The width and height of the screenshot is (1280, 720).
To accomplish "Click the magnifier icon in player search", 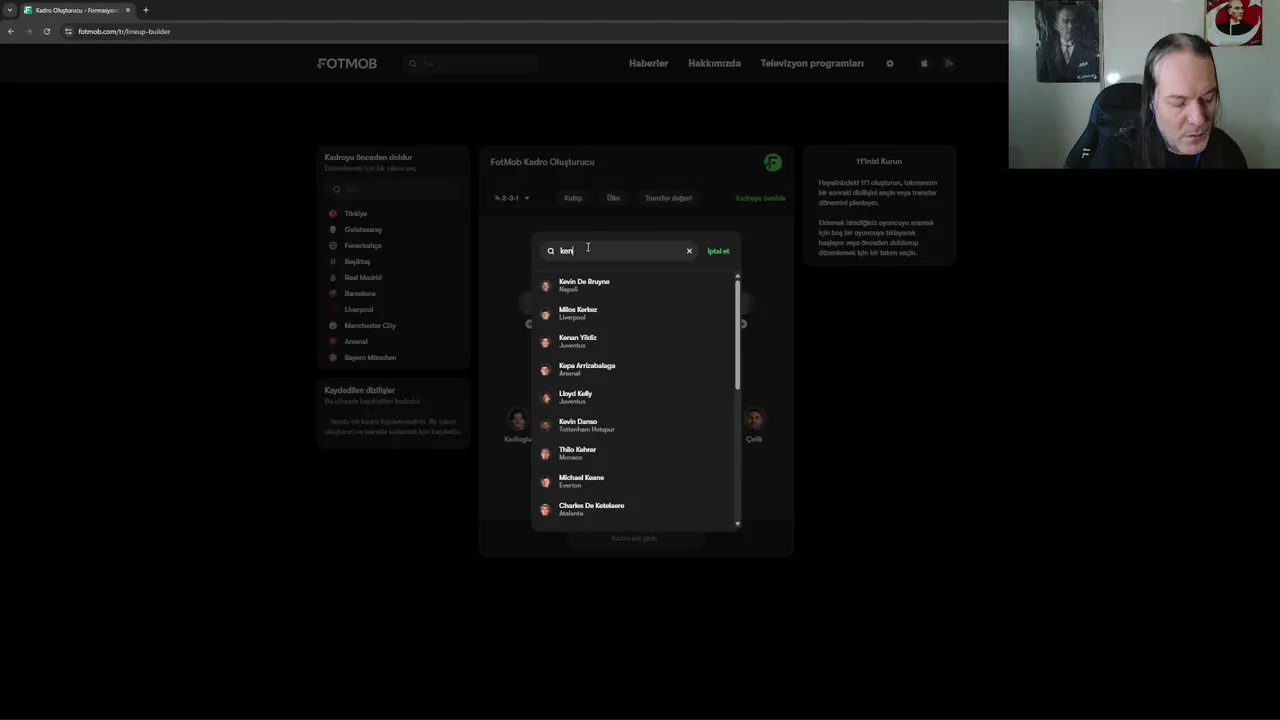I will pyautogui.click(x=550, y=251).
